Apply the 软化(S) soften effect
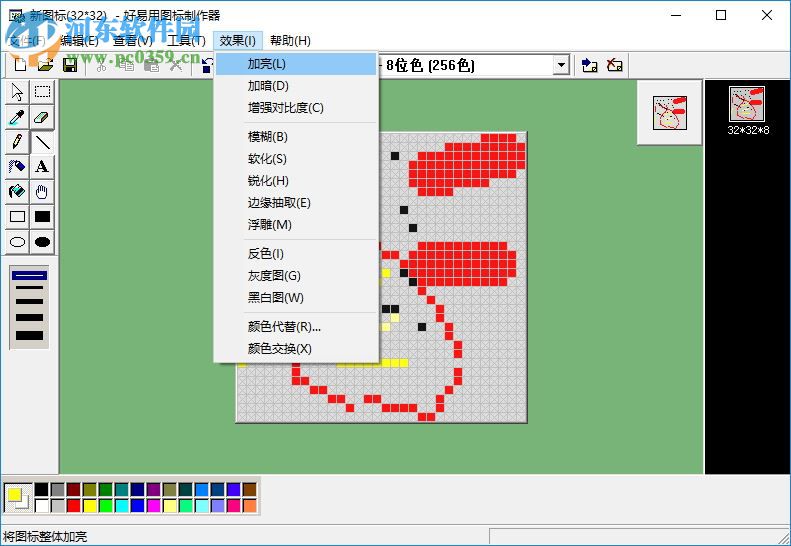791x546 pixels. pyautogui.click(x=296, y=159)
